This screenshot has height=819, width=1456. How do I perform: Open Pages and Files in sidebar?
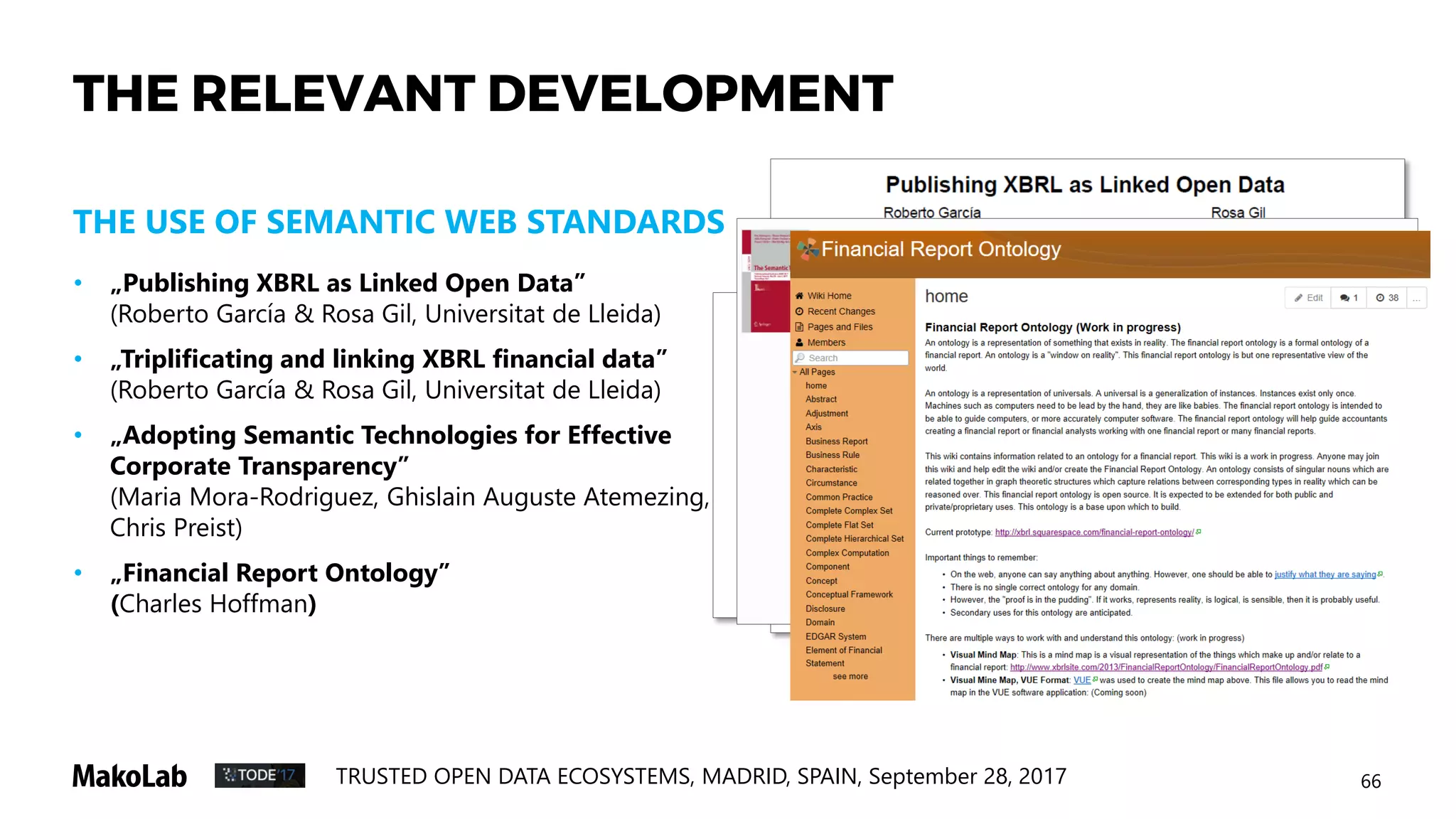840,327
